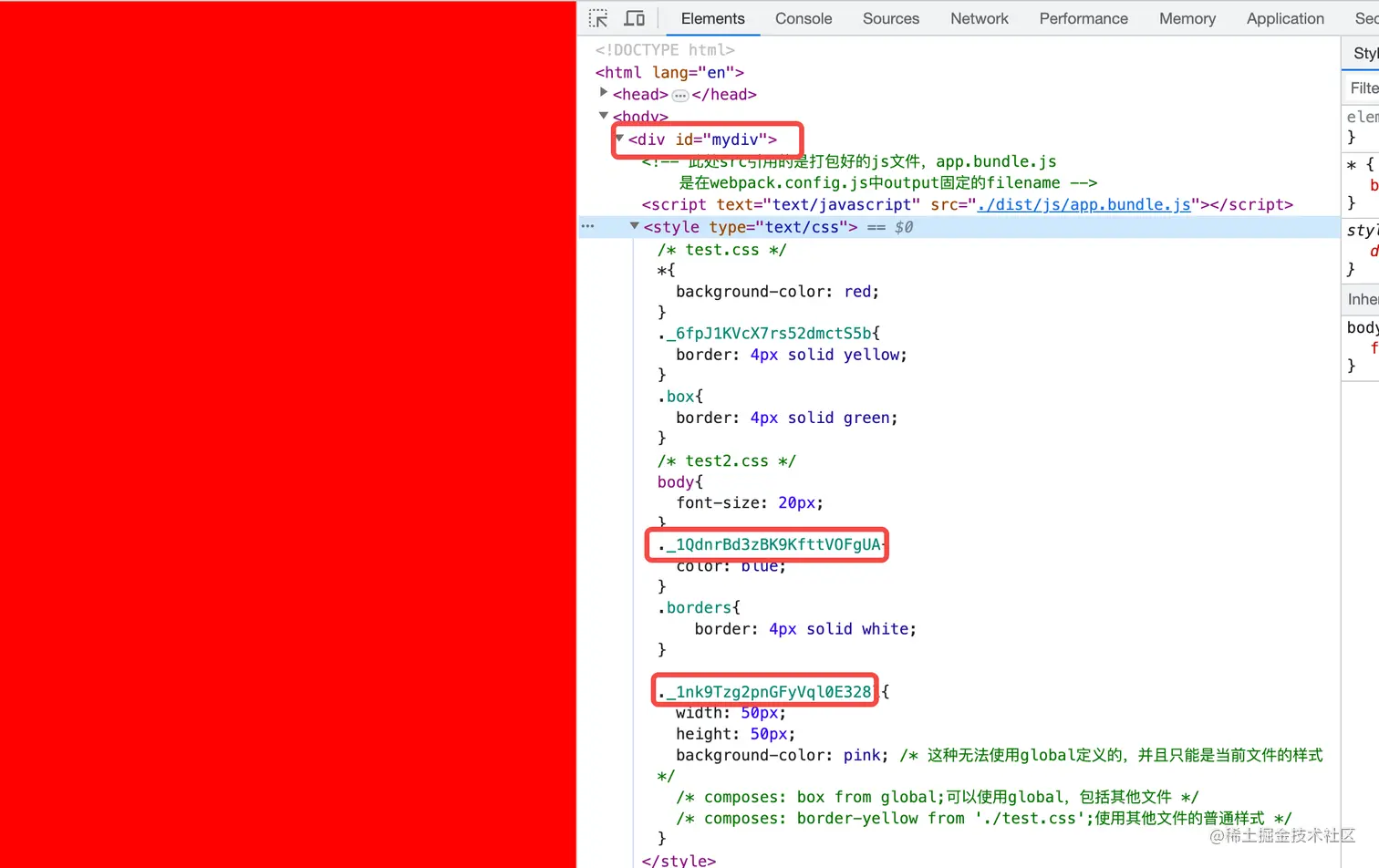The height and width of the screenshot is (868, 1379).
Task: Click the '.box{' selector text
Action: pos(680,397)
